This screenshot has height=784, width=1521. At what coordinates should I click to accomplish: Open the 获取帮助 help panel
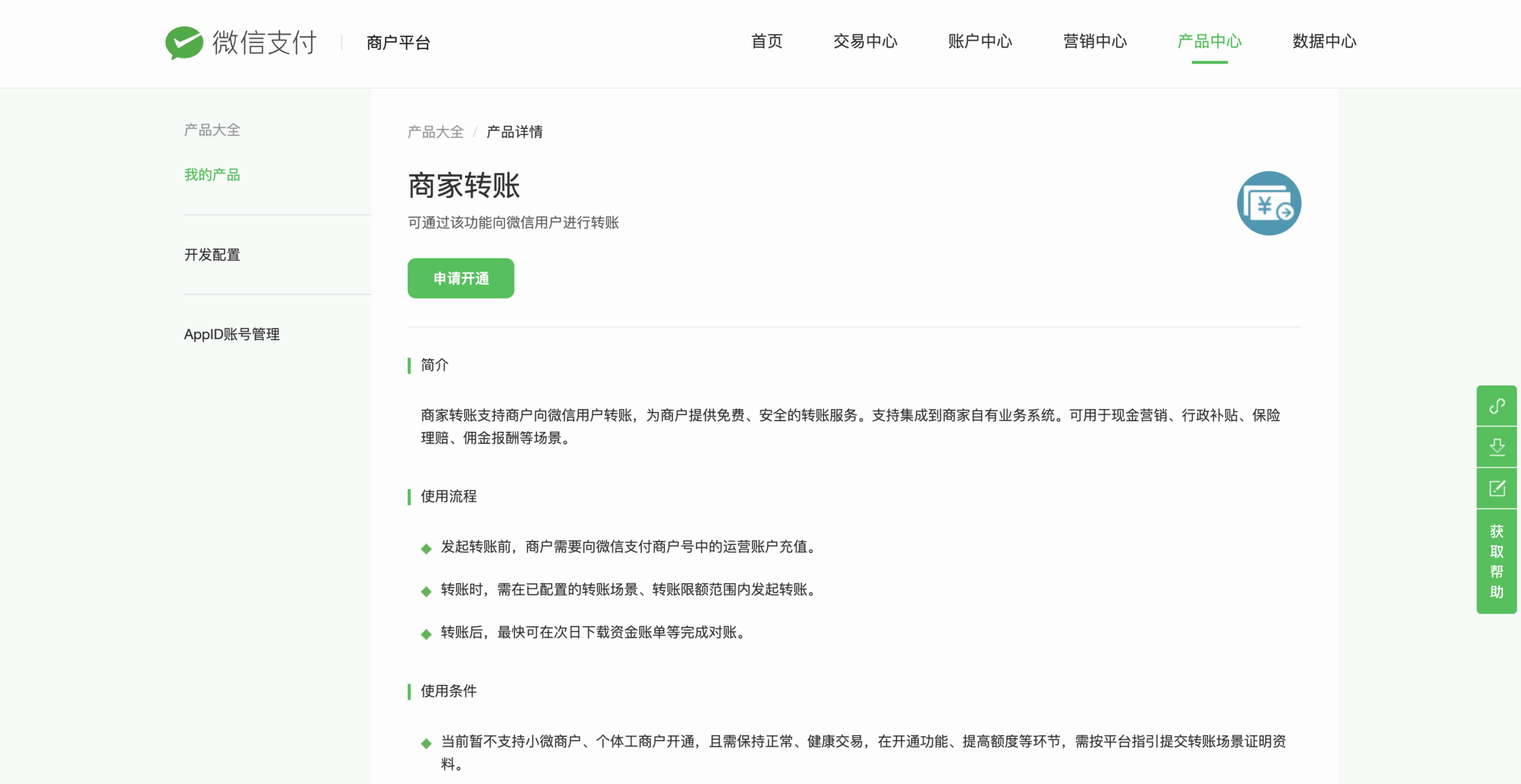click(1497, 561)
